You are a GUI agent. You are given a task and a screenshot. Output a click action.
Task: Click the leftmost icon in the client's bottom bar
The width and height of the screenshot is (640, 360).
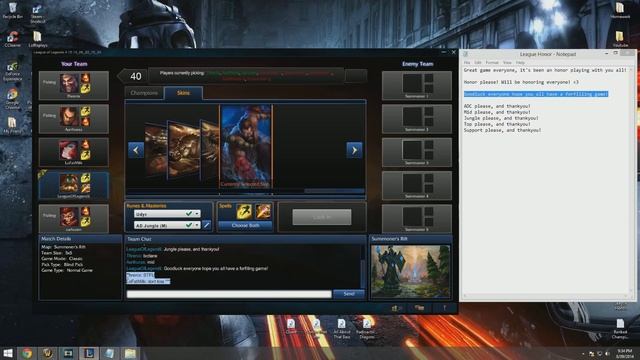[396, 308]
